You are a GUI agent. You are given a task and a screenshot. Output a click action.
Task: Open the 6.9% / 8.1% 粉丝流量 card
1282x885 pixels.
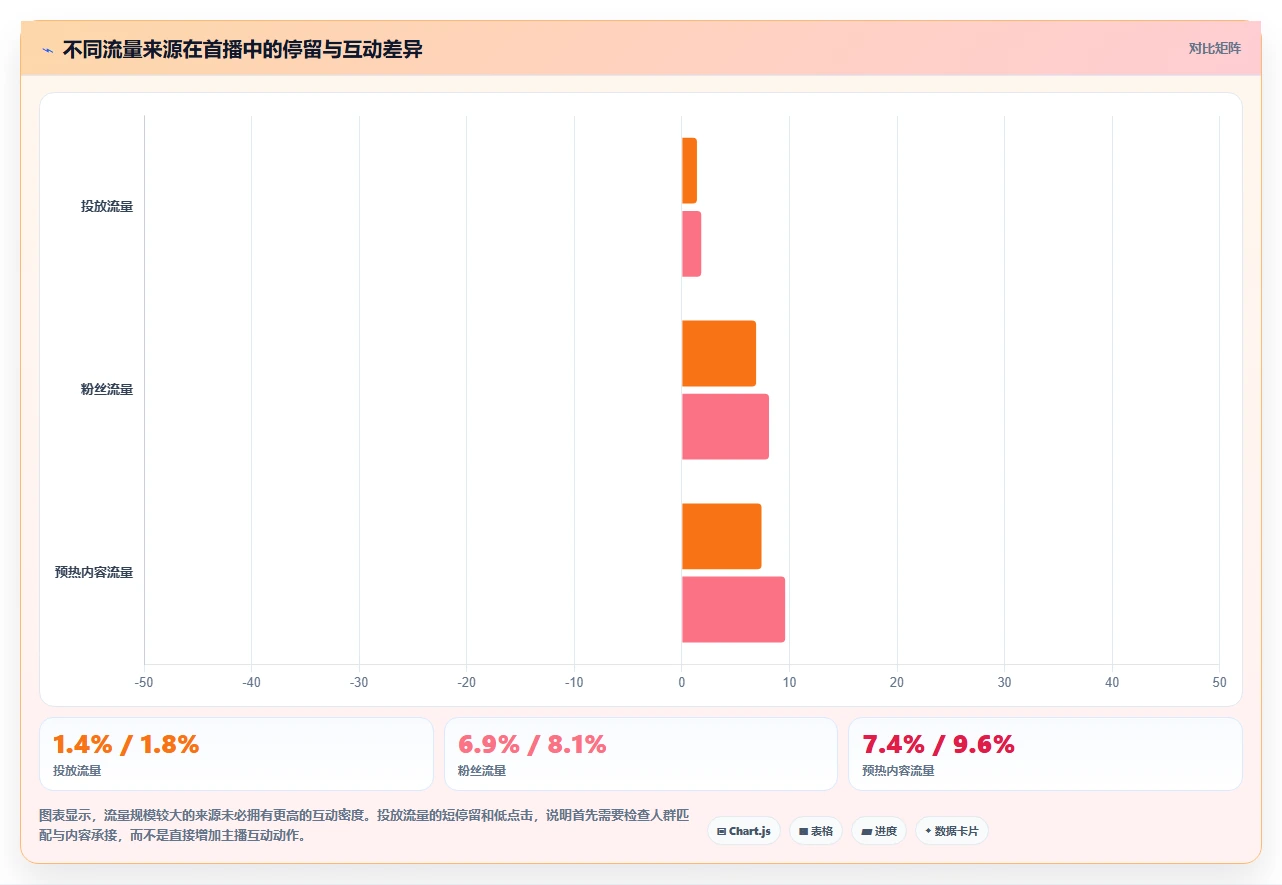641,754
